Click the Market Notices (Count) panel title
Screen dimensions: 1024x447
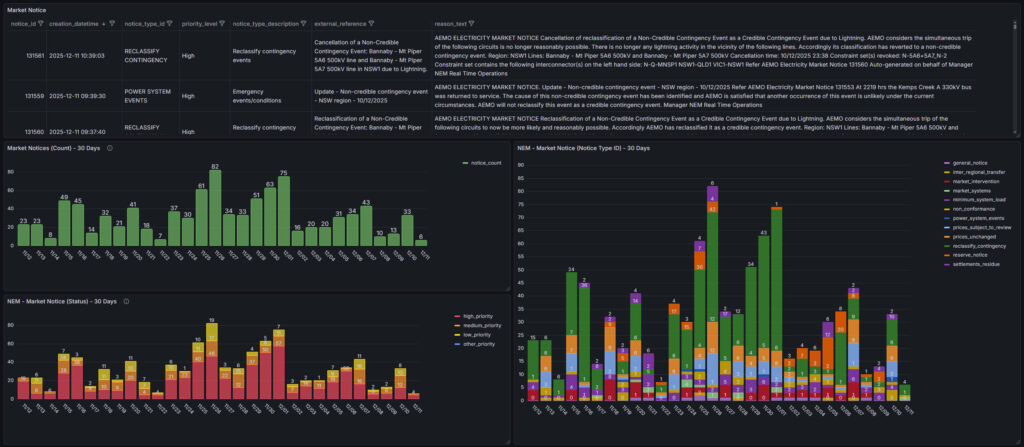click(x=52, y=148)
